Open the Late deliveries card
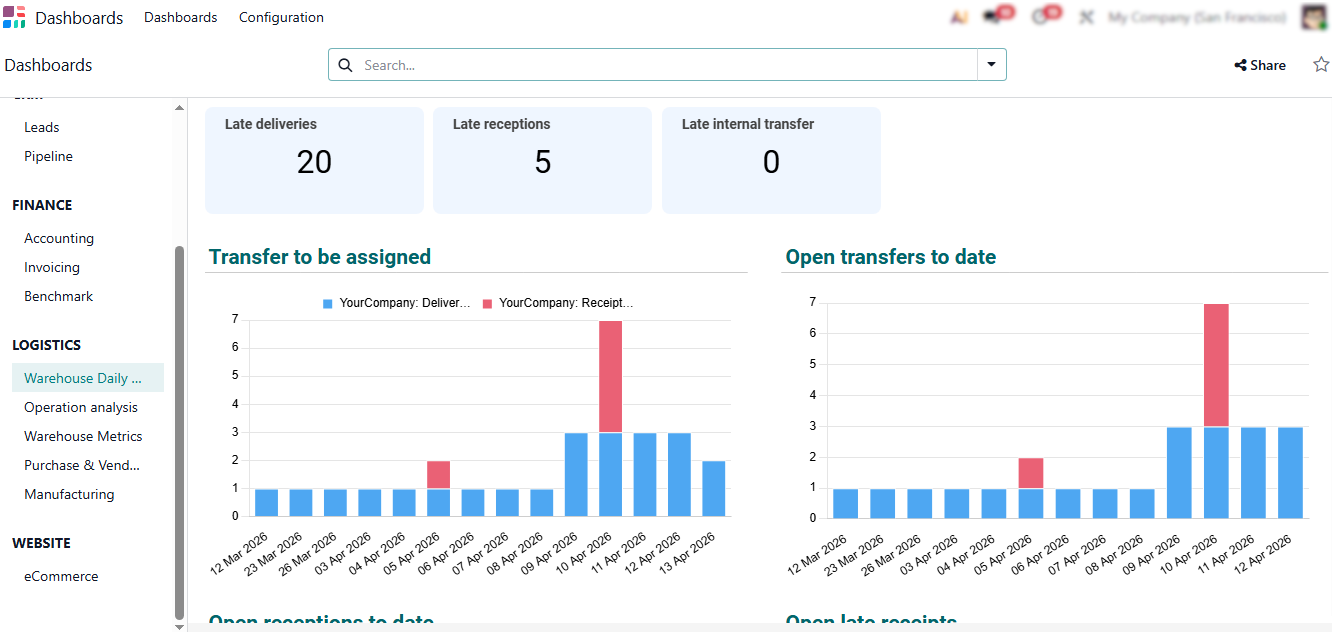The width and height of the screenshot is (1332, 632). 314,160
